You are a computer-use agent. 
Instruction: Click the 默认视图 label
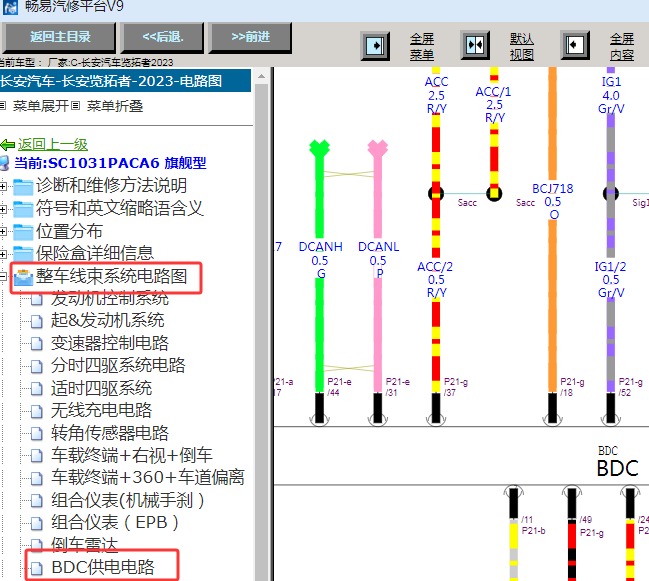pyautogui.click(x=522, y=46)
